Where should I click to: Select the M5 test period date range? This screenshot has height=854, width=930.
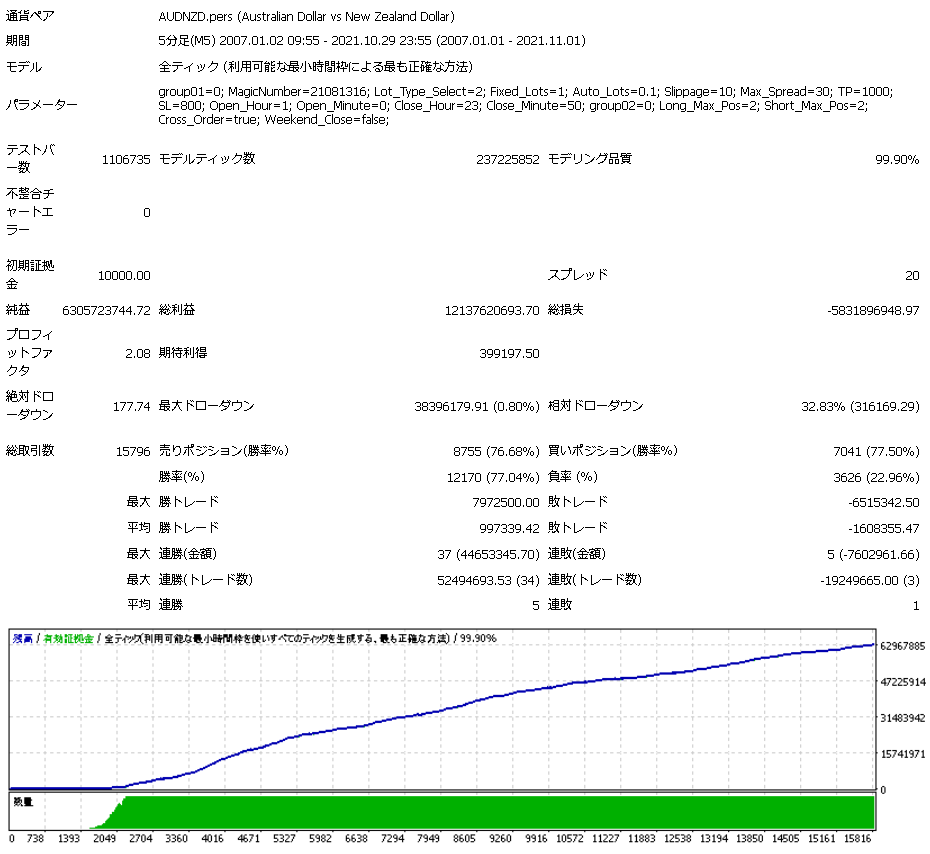point(372,41)
